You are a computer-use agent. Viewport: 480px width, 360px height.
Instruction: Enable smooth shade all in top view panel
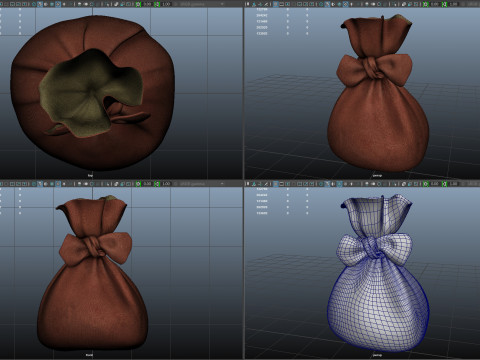pyautogui.click(x=40, y=4)
